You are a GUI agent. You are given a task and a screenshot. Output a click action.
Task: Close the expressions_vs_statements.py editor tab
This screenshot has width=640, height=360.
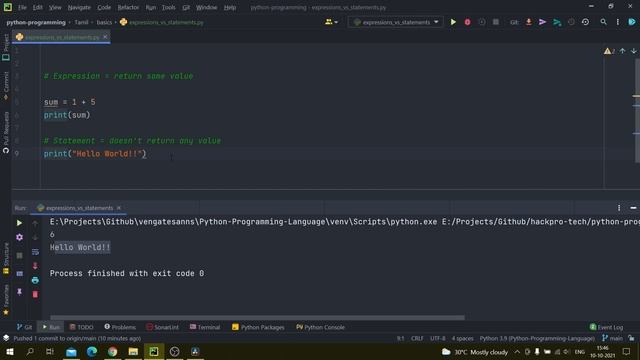point(105,37)
